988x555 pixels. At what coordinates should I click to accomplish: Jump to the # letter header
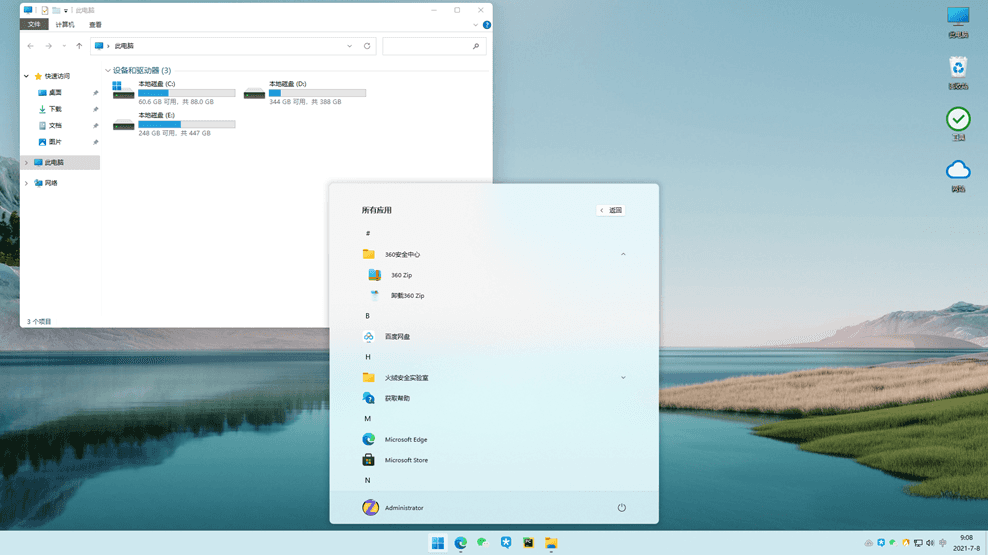(x=368, y=234)
